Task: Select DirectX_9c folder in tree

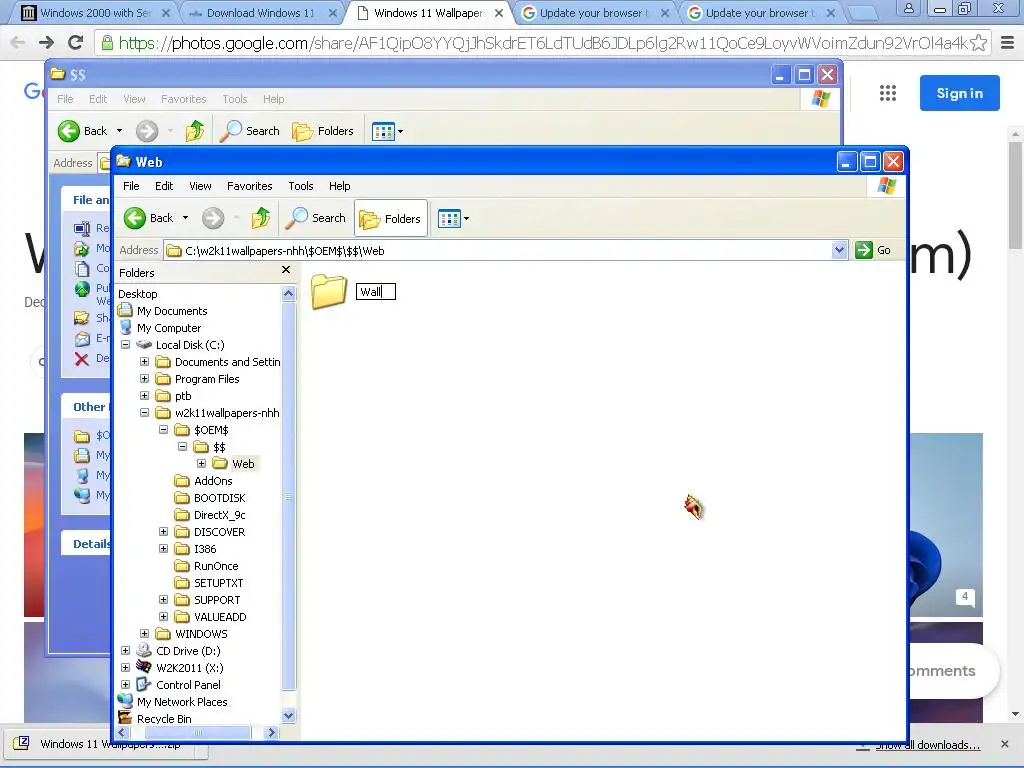Action: (x=219, y=515)
